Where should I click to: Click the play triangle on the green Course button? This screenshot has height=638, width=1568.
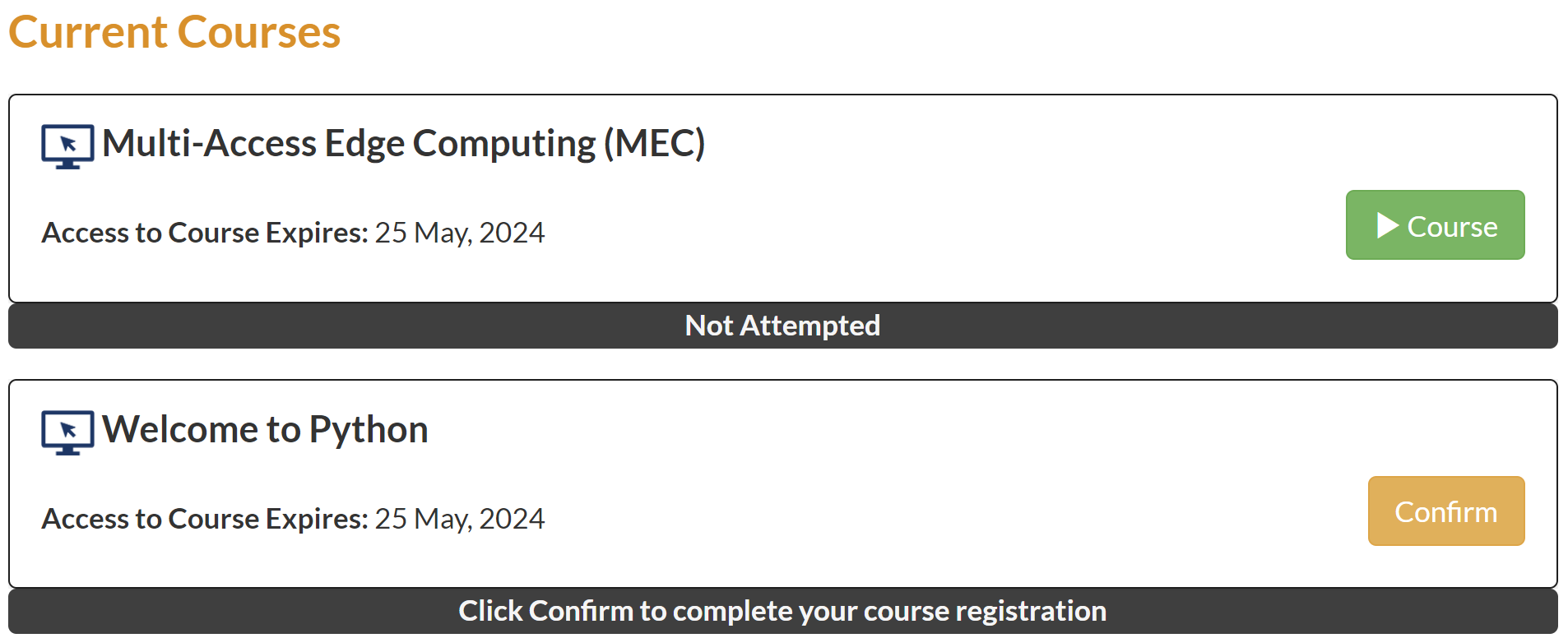tap(1388, 225)
